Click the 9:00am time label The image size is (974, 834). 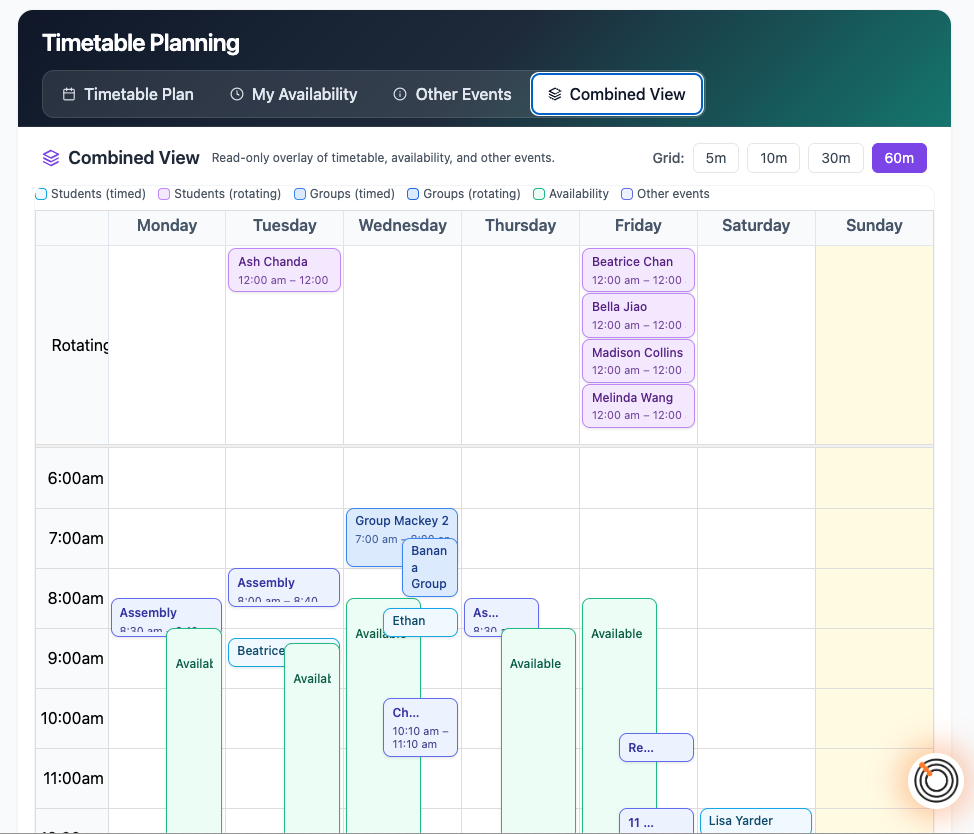75,658
